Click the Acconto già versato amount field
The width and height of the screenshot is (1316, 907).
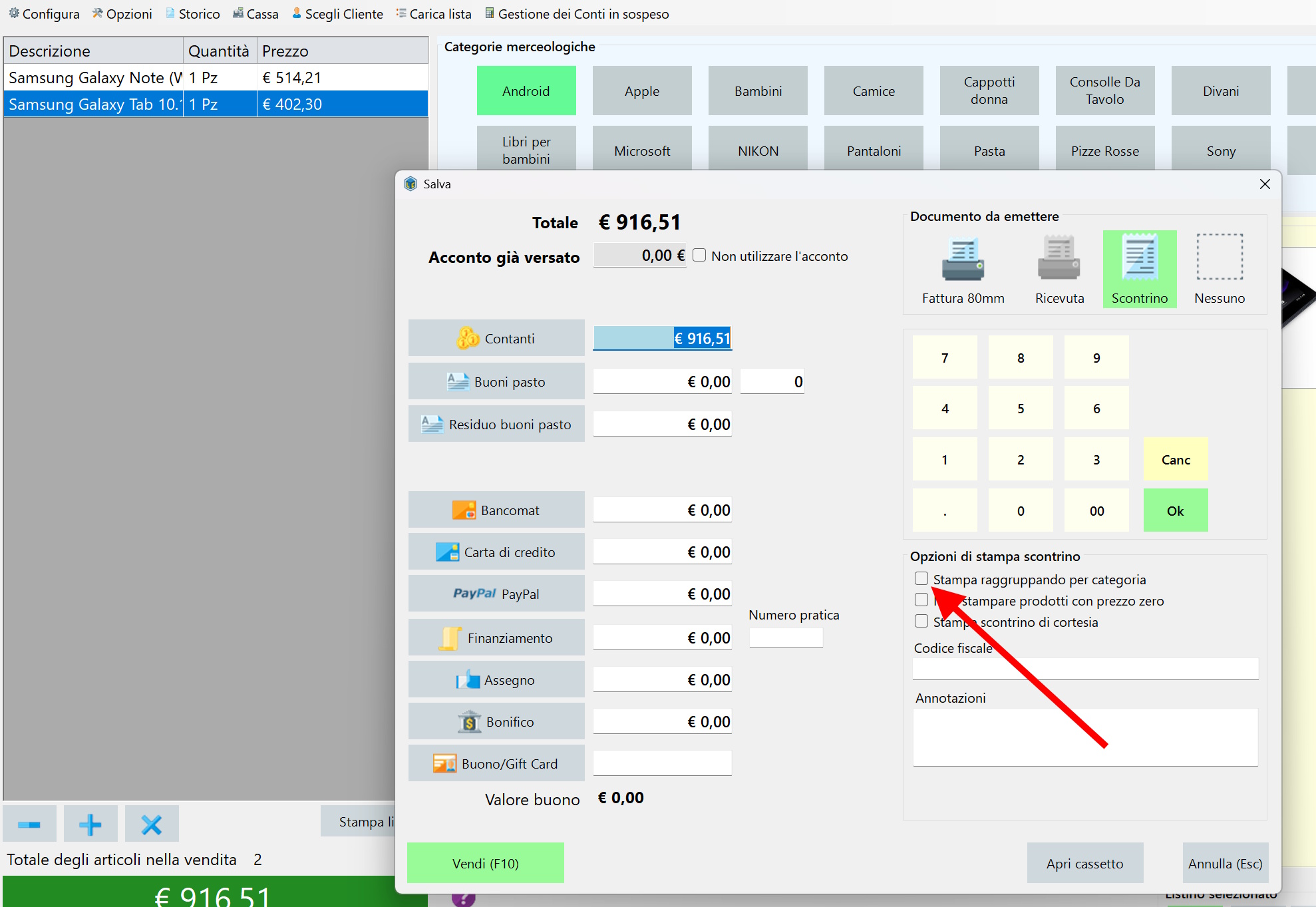(x=639, y=256)
